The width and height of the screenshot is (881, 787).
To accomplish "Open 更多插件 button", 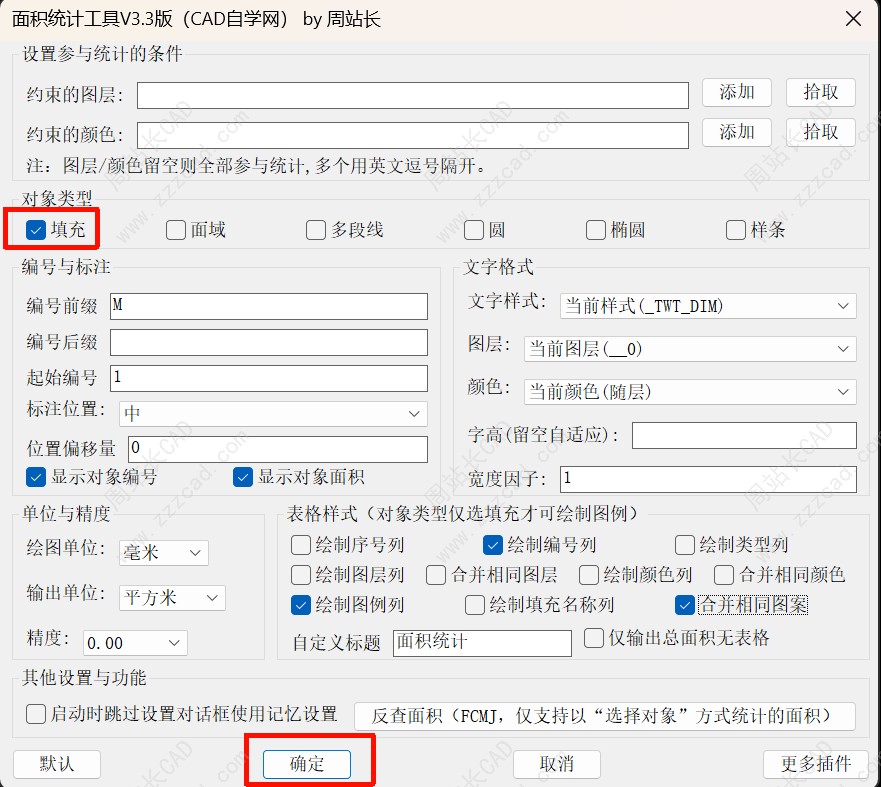I will (x=816, y=764).
